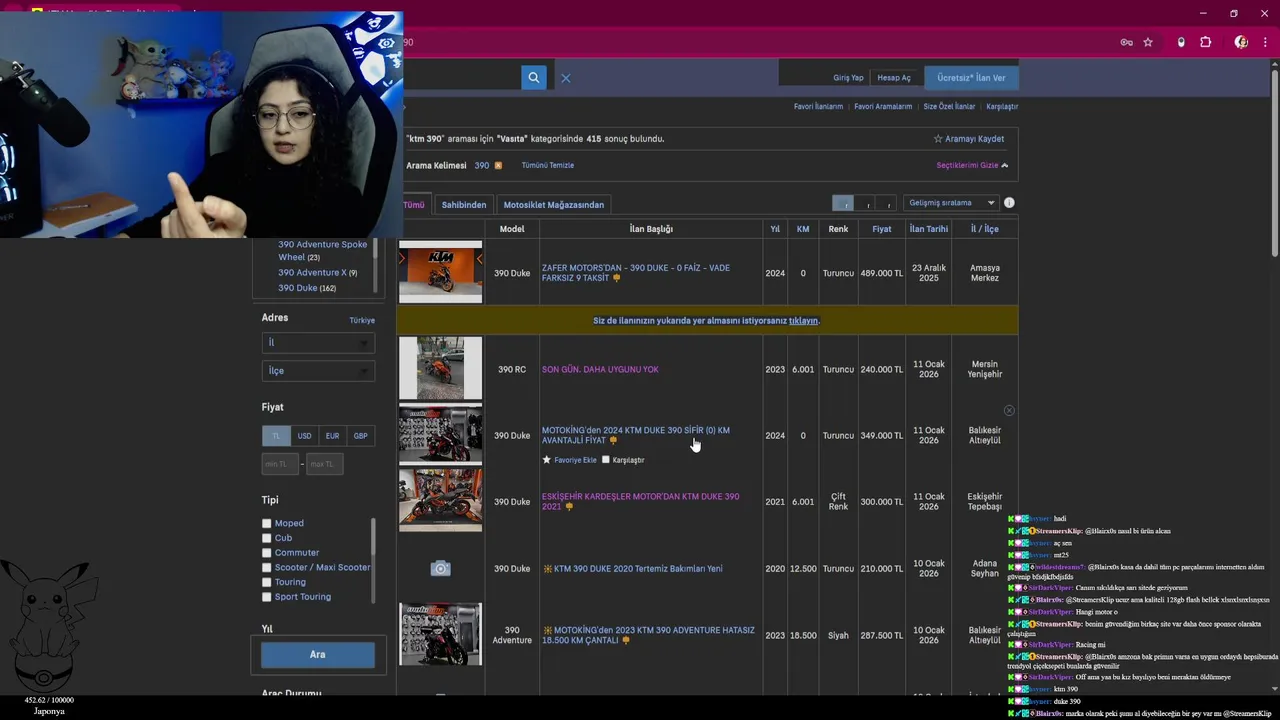
Task: Remove the 390 keyword filter tag
Action: click(x=498, y=165)
